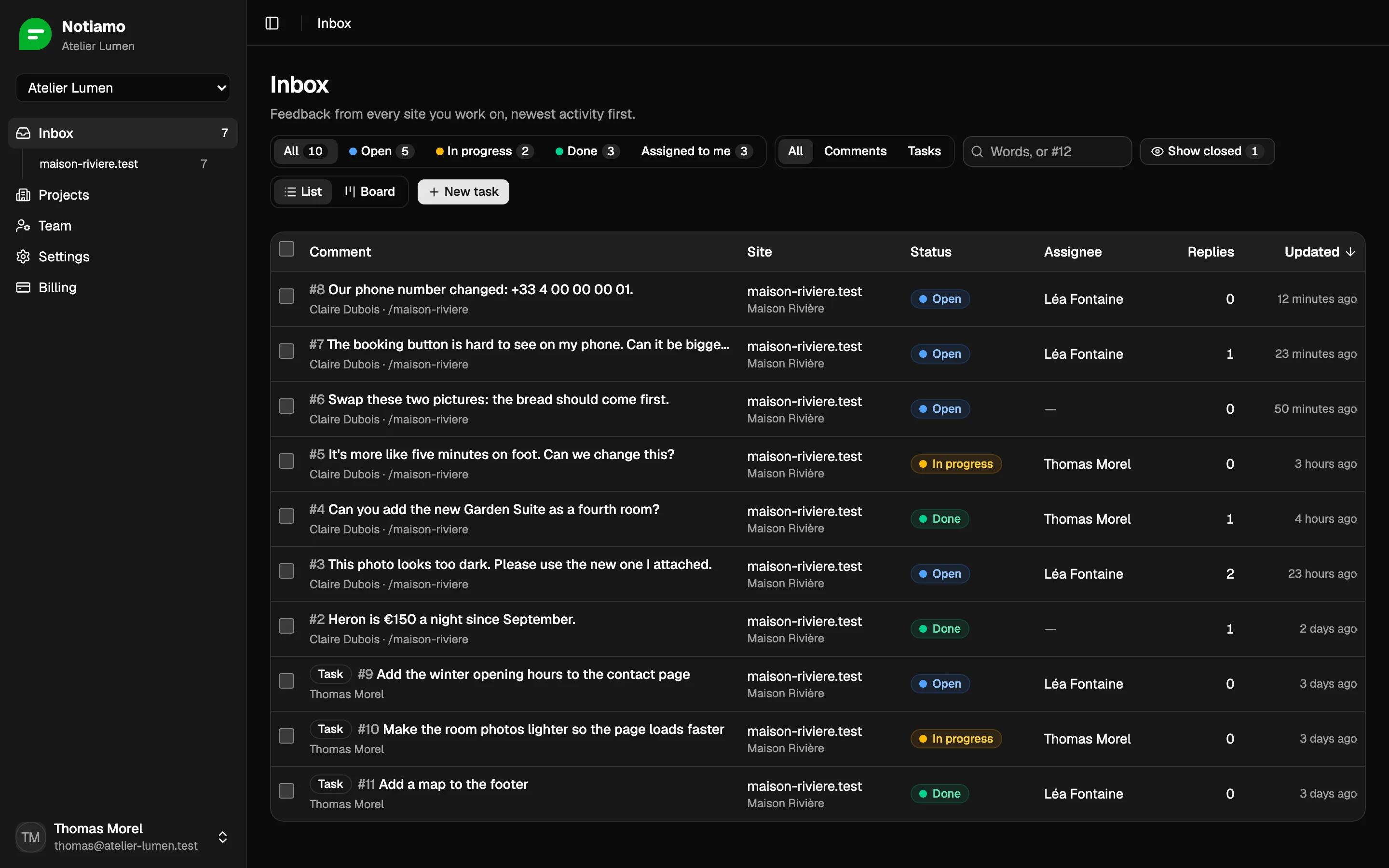The image size is (1389, 868).
Task: Show only Comments type
Action: click(x=855, y=151)
